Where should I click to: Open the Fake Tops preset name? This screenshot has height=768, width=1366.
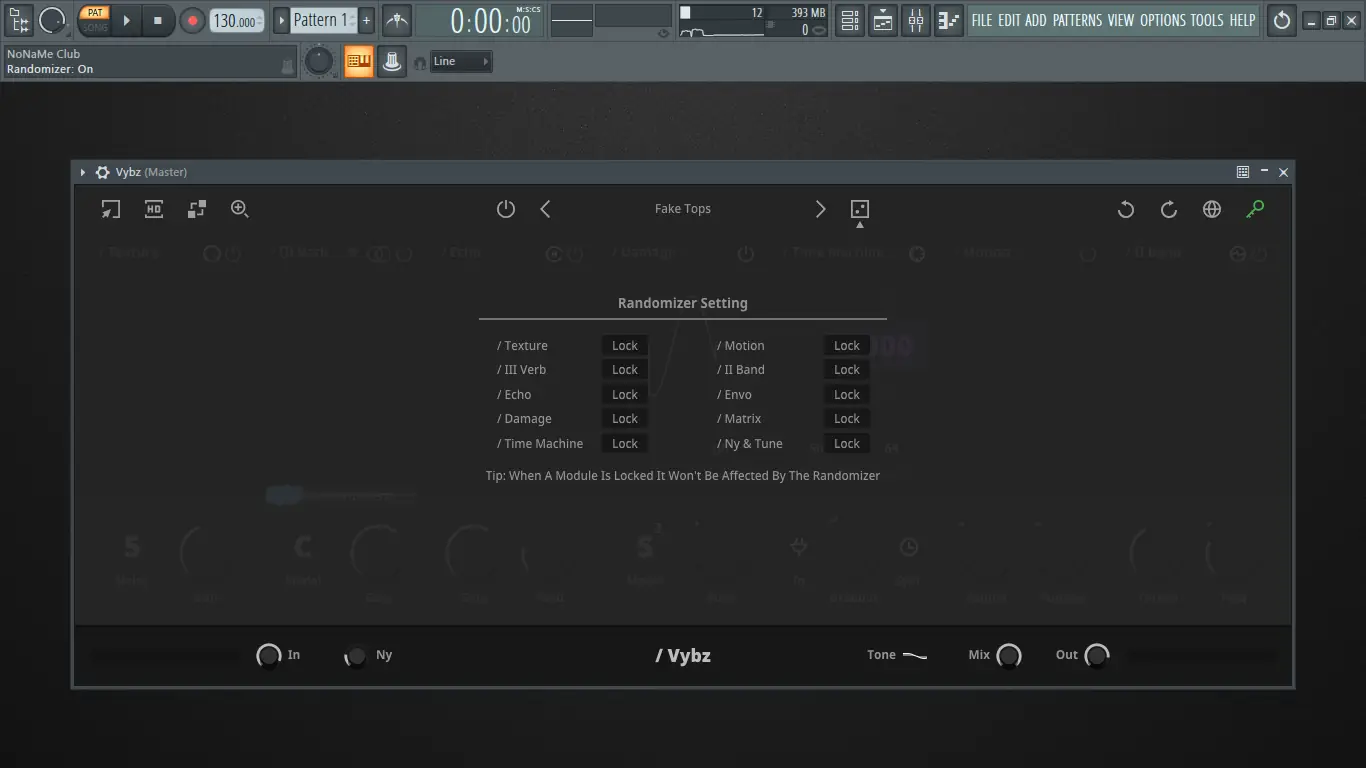[683, 209]
